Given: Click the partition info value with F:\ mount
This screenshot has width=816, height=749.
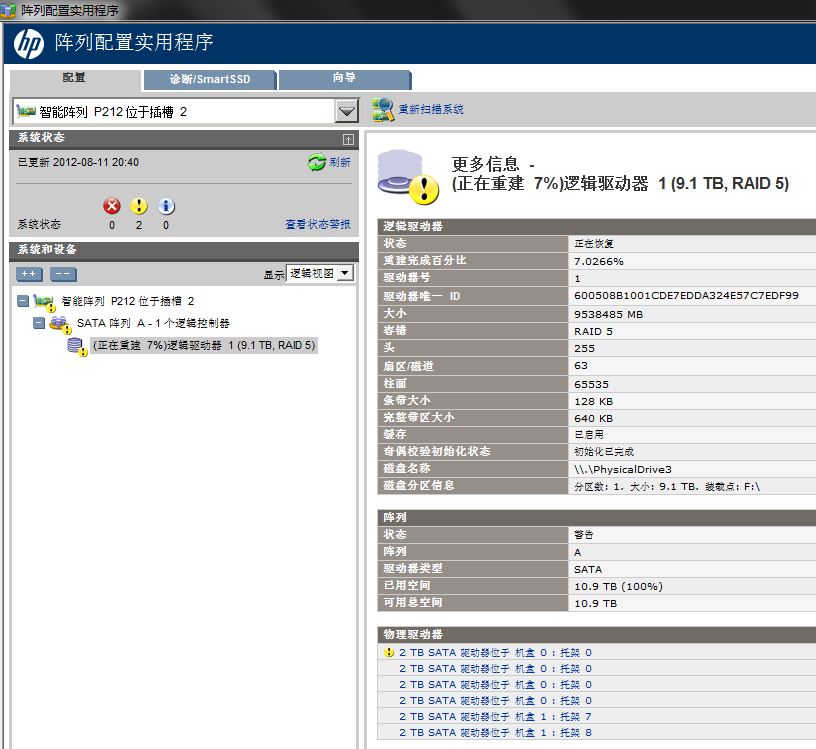Looking at the screenshot, I should click(667, 487).
